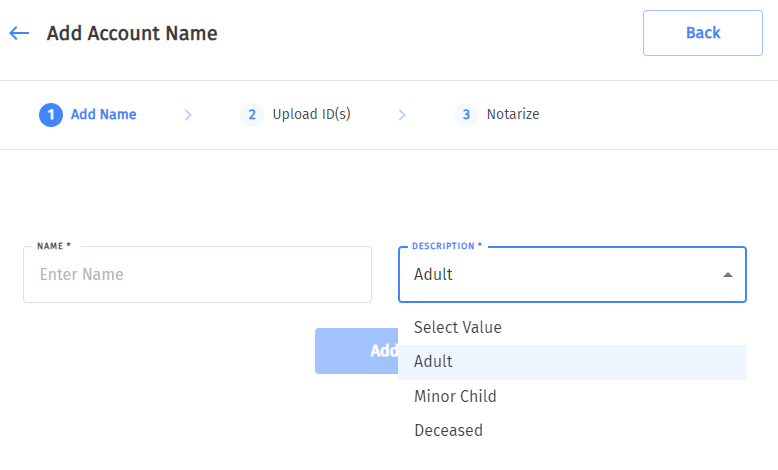This screenshot has width=778, height=470.
Task: Click the DESCRIPTION field label
Action: [446, 245]
